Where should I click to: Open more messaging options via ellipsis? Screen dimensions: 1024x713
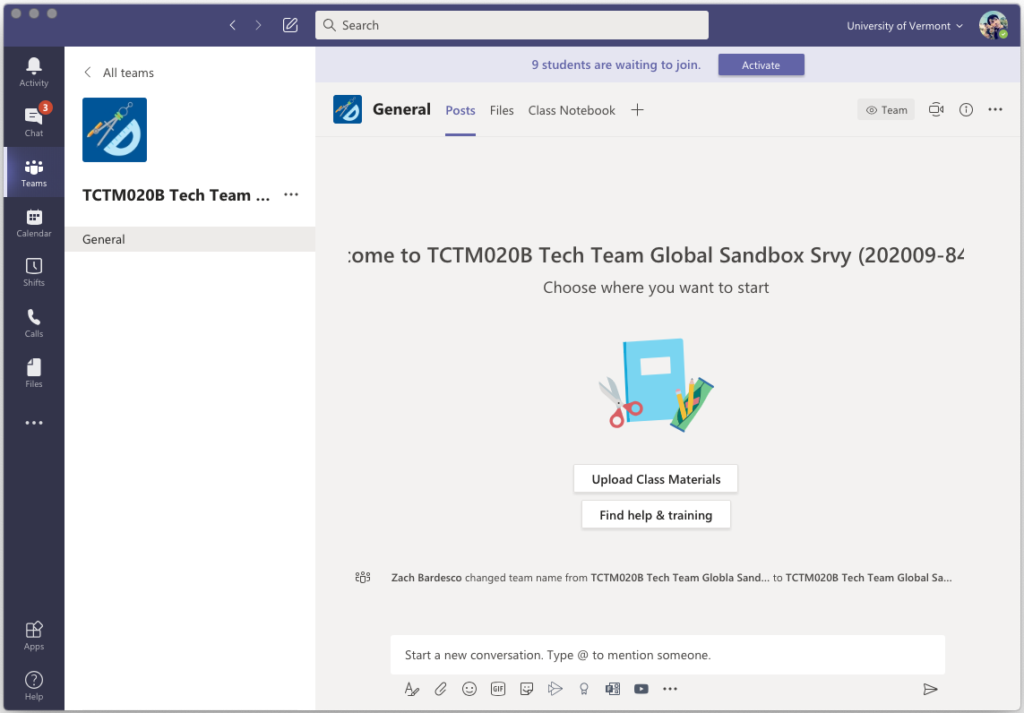[670, 688]
